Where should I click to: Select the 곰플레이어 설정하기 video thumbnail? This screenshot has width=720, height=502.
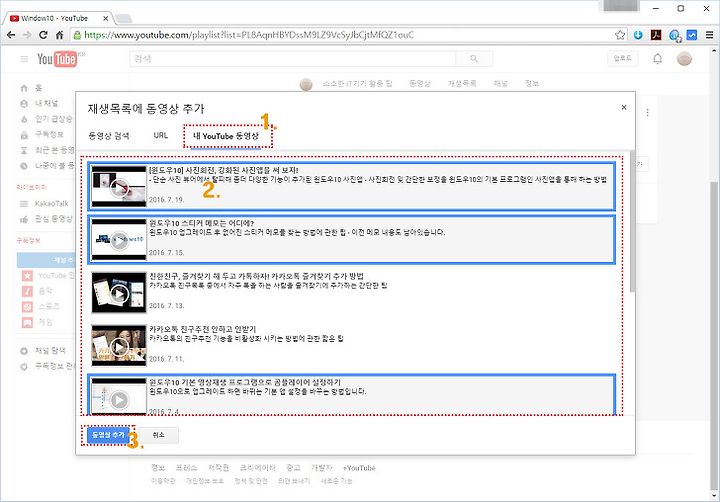point(119,396)
